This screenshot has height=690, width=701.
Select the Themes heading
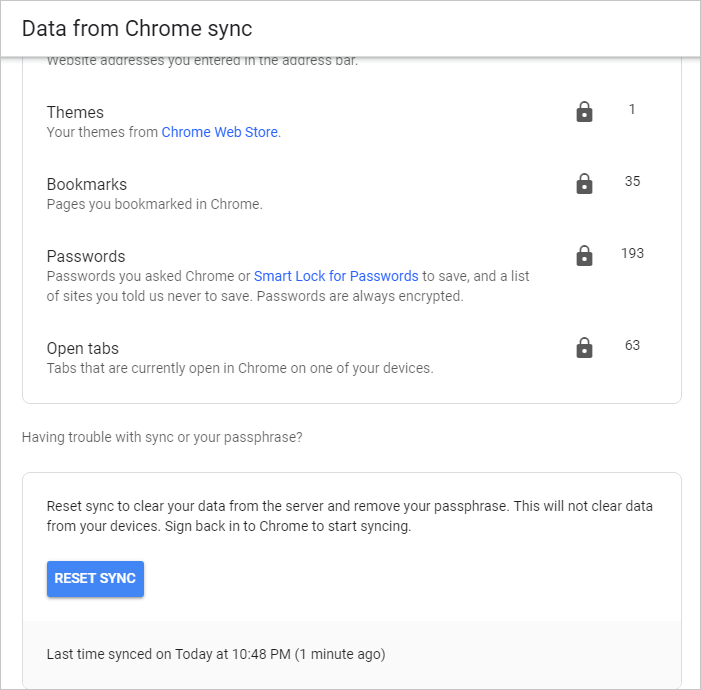tap(75, 112)
